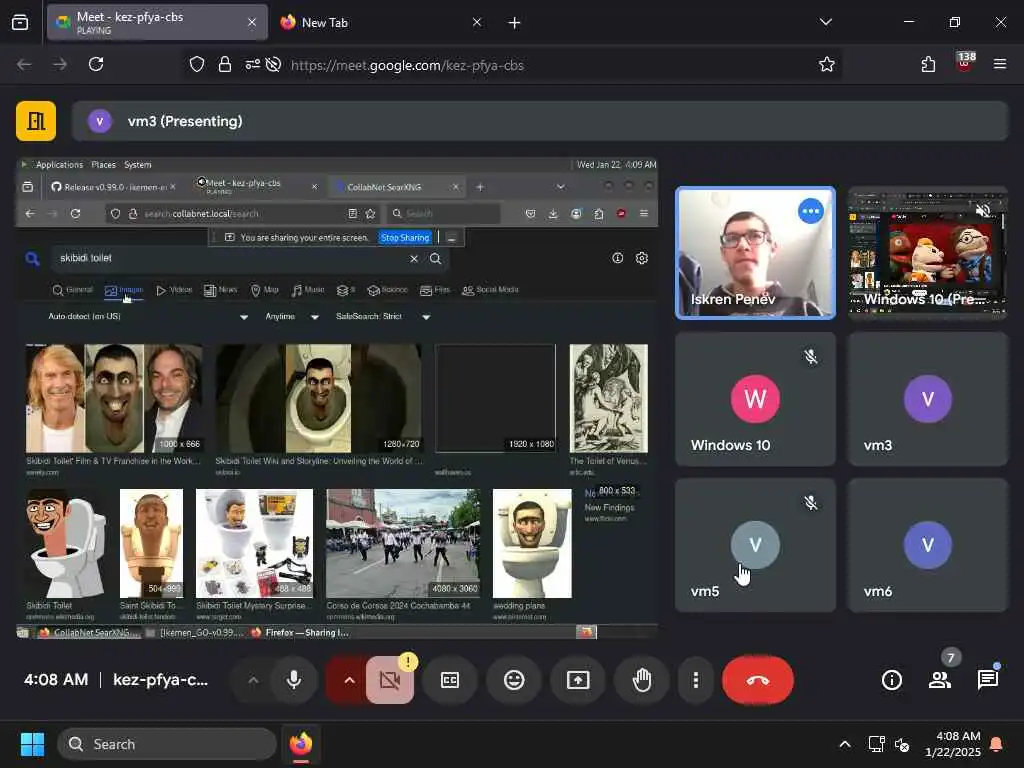This screenshot has height=768, width=1024.
Task: Open the list all tabs dropdown
Action: pyautogui.click(x=825, y=22)
